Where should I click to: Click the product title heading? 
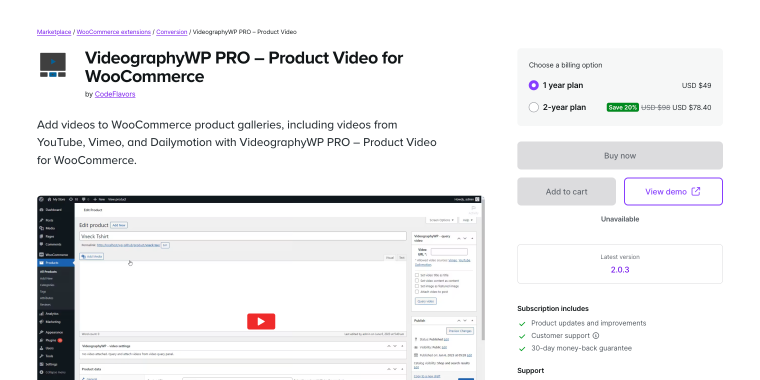pos(244,67)
